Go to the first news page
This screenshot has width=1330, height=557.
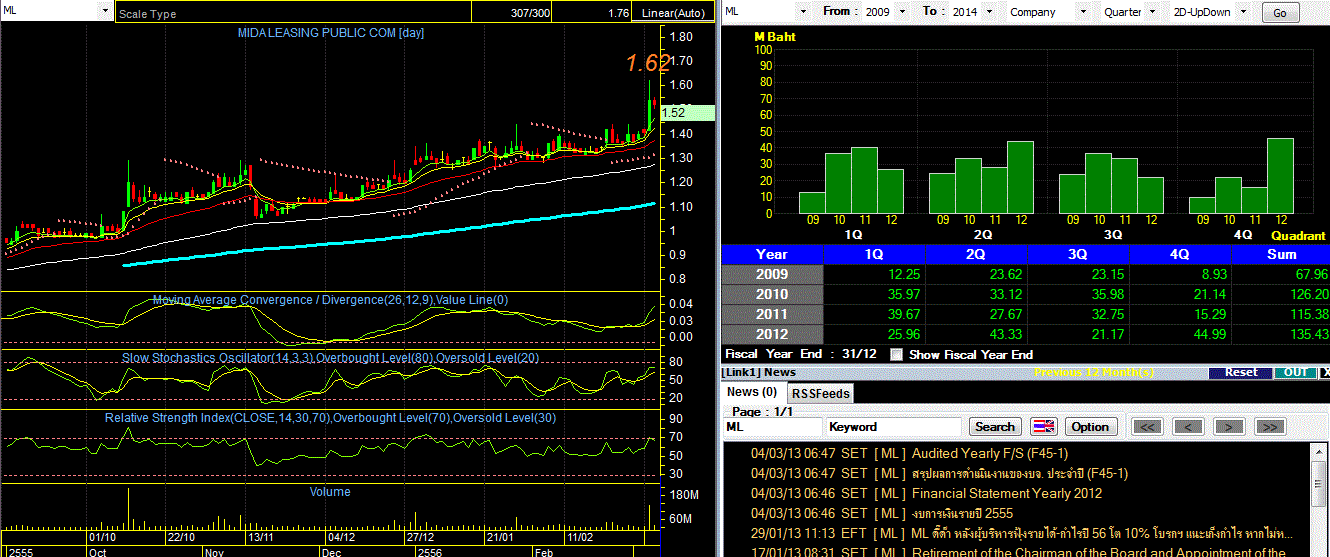point(1148,427)
